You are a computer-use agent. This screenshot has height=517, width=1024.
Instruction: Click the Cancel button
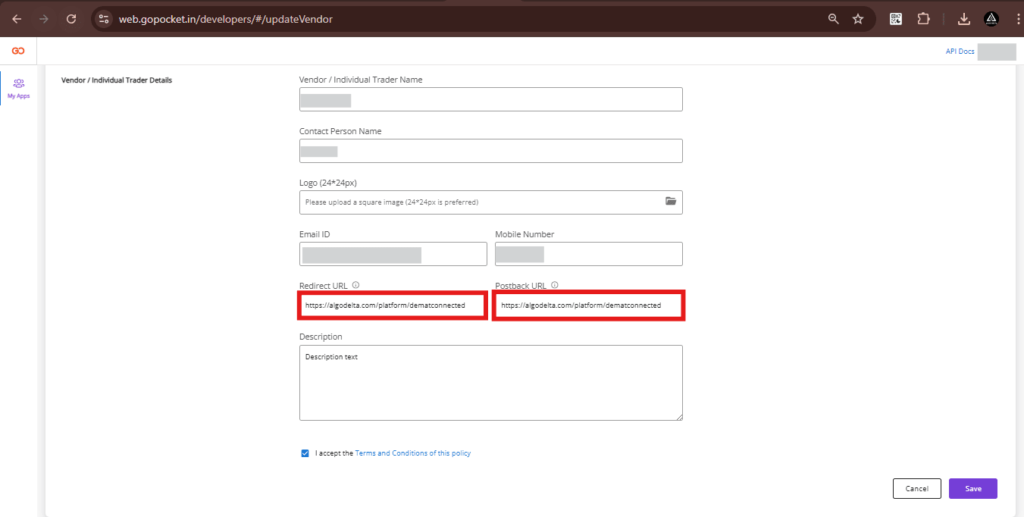(916, 488)
